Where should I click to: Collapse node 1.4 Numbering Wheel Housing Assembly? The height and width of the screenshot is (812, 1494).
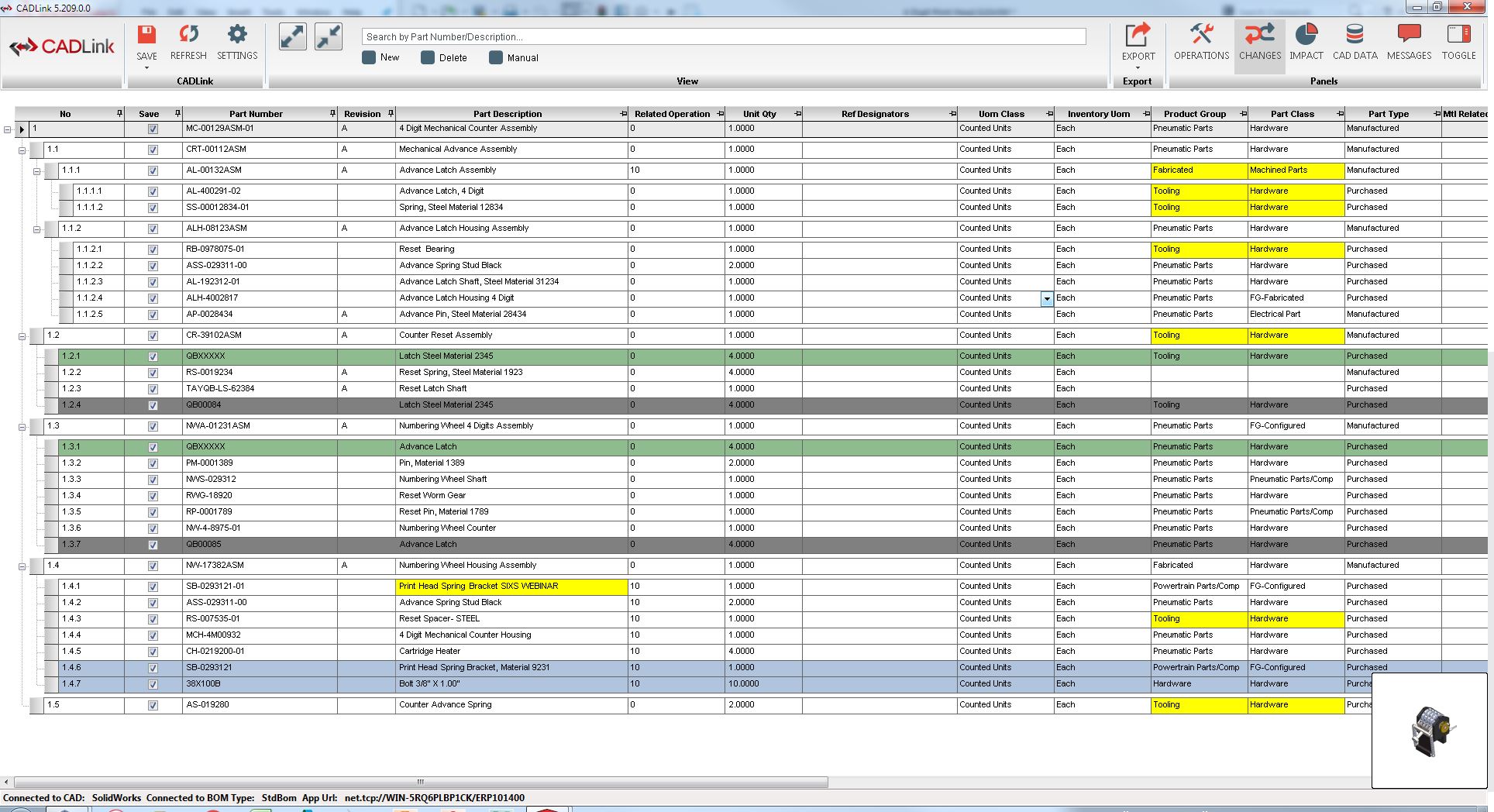[22, 566]
